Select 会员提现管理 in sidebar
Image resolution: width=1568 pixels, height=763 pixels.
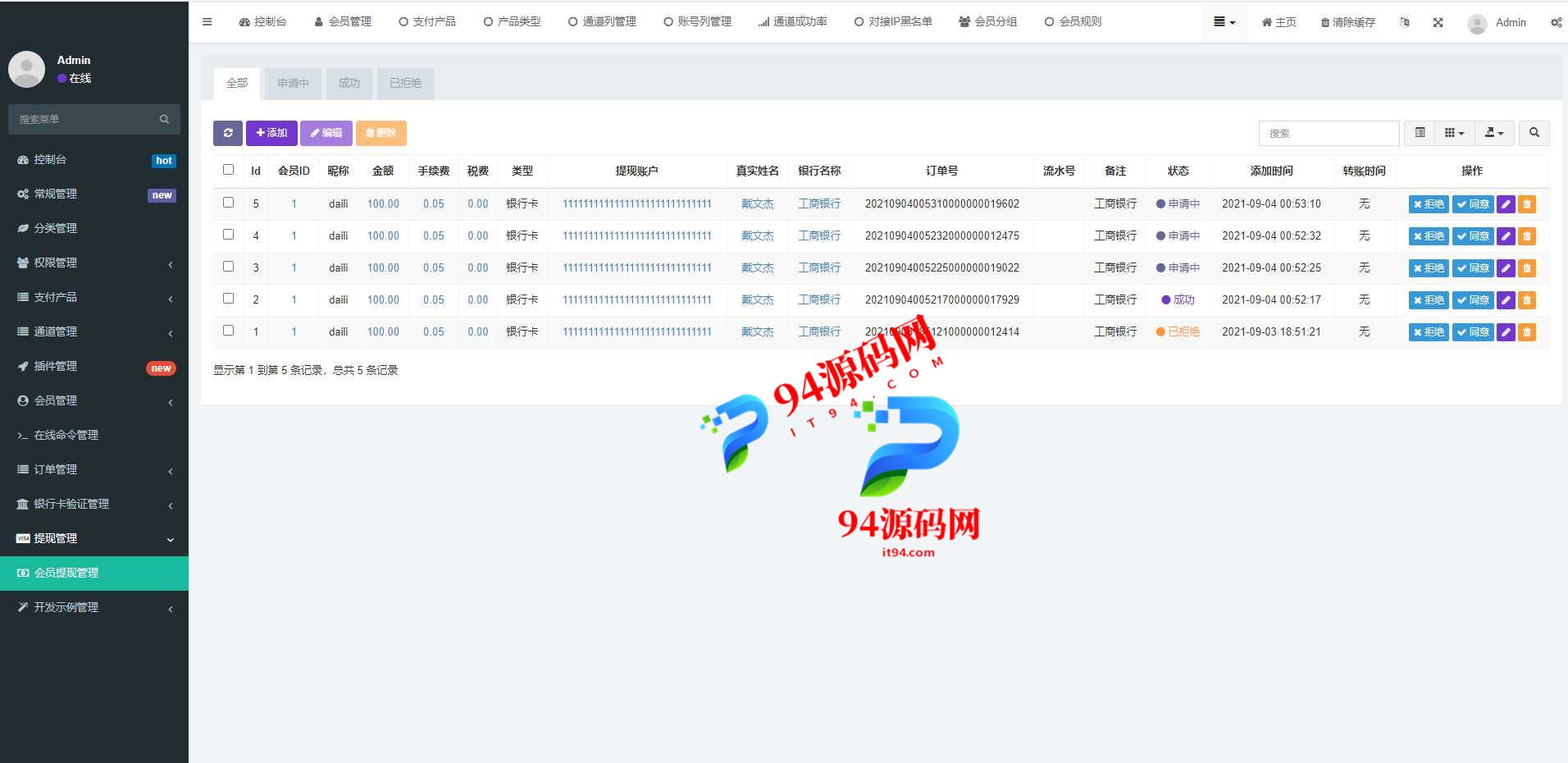(x=94, y=573)
